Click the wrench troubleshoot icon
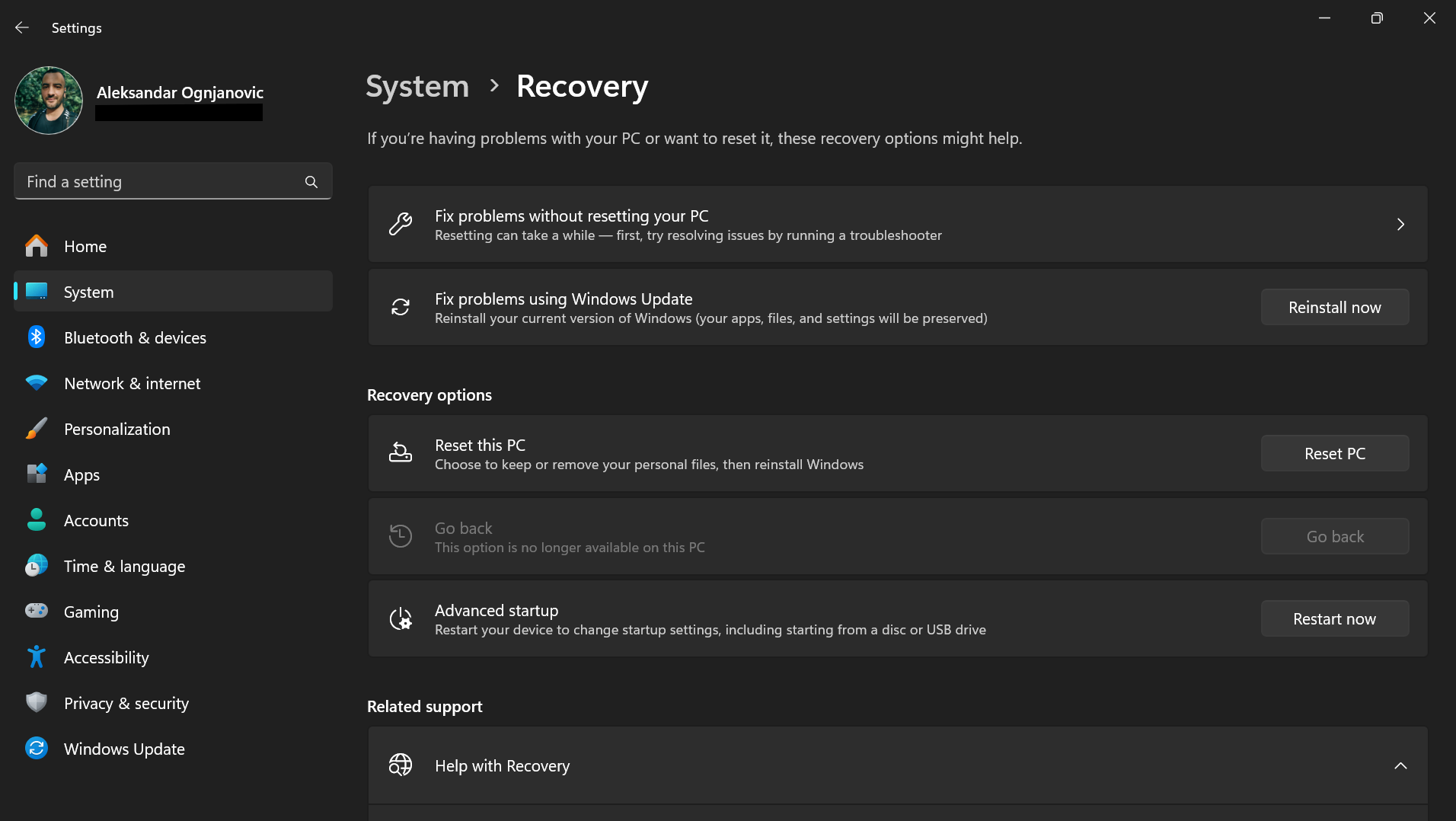The height and width of the screenshot is (821, 1456). coord(401,224)
